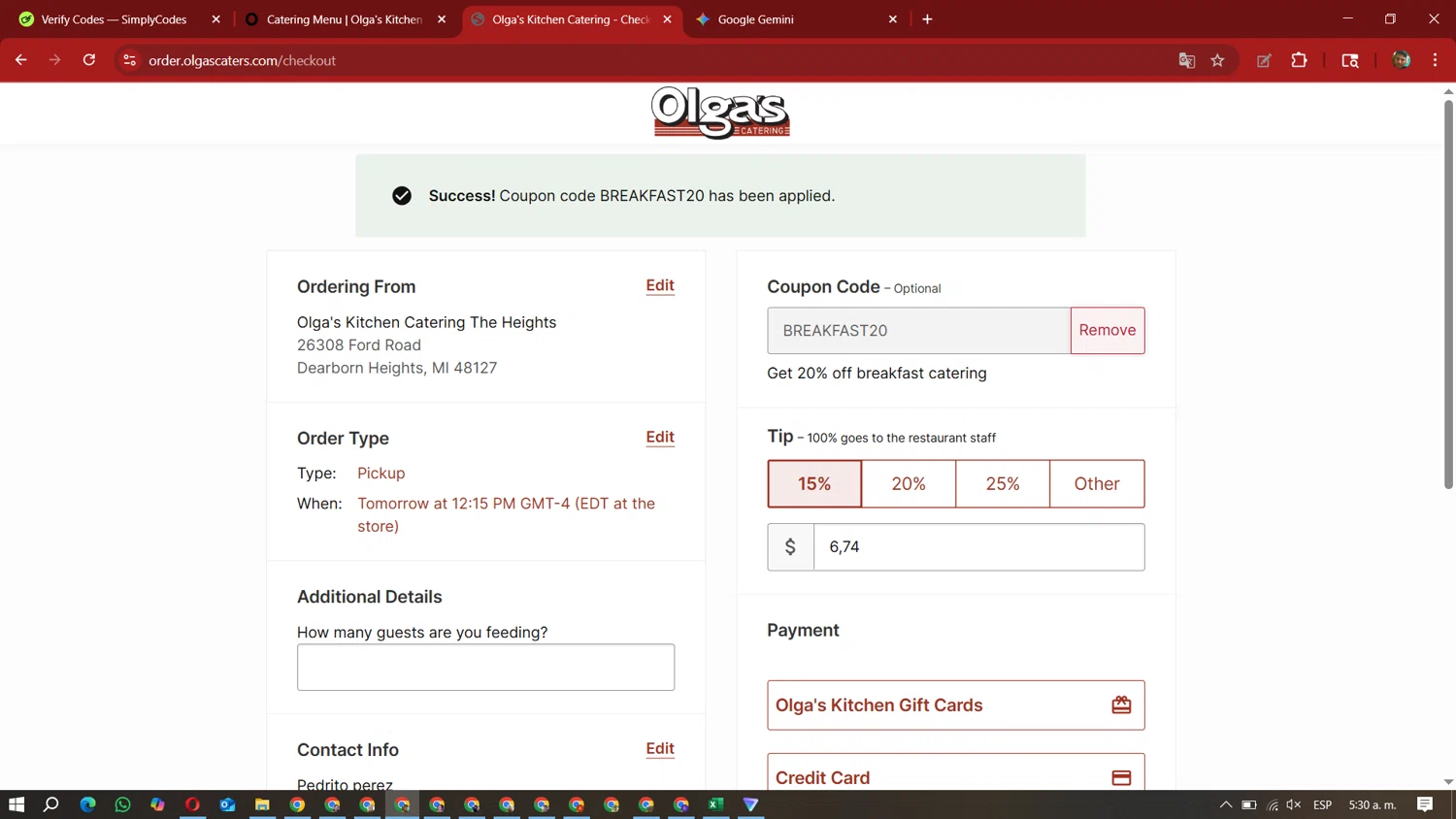View site information icon beside URL
1456x819 pixels.
tap(129, 60)
